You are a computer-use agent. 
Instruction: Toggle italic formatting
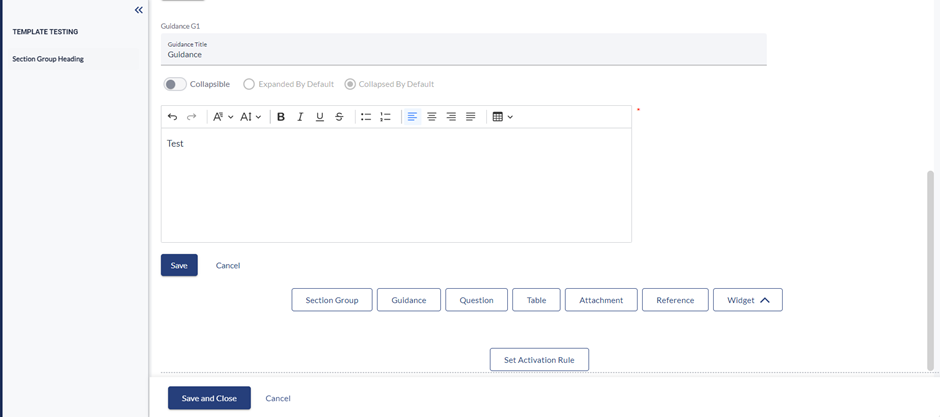tap(300, 117)
